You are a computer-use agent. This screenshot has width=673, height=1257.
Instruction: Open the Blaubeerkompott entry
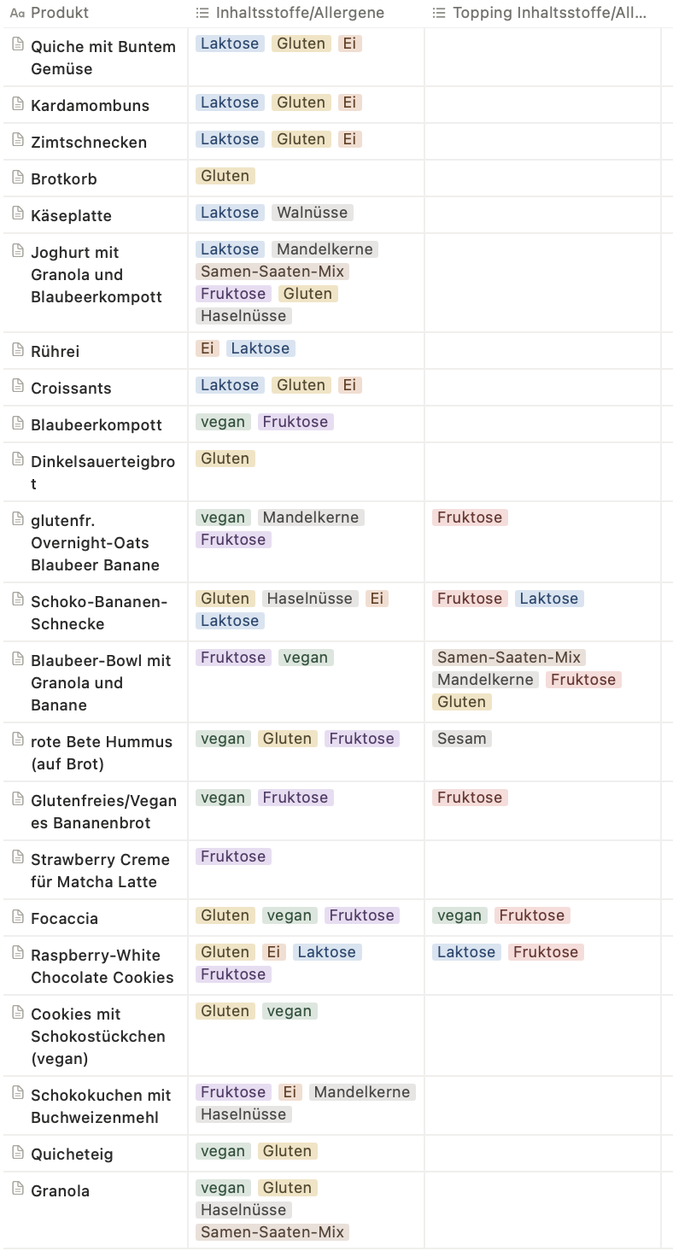tap(96, 425)
